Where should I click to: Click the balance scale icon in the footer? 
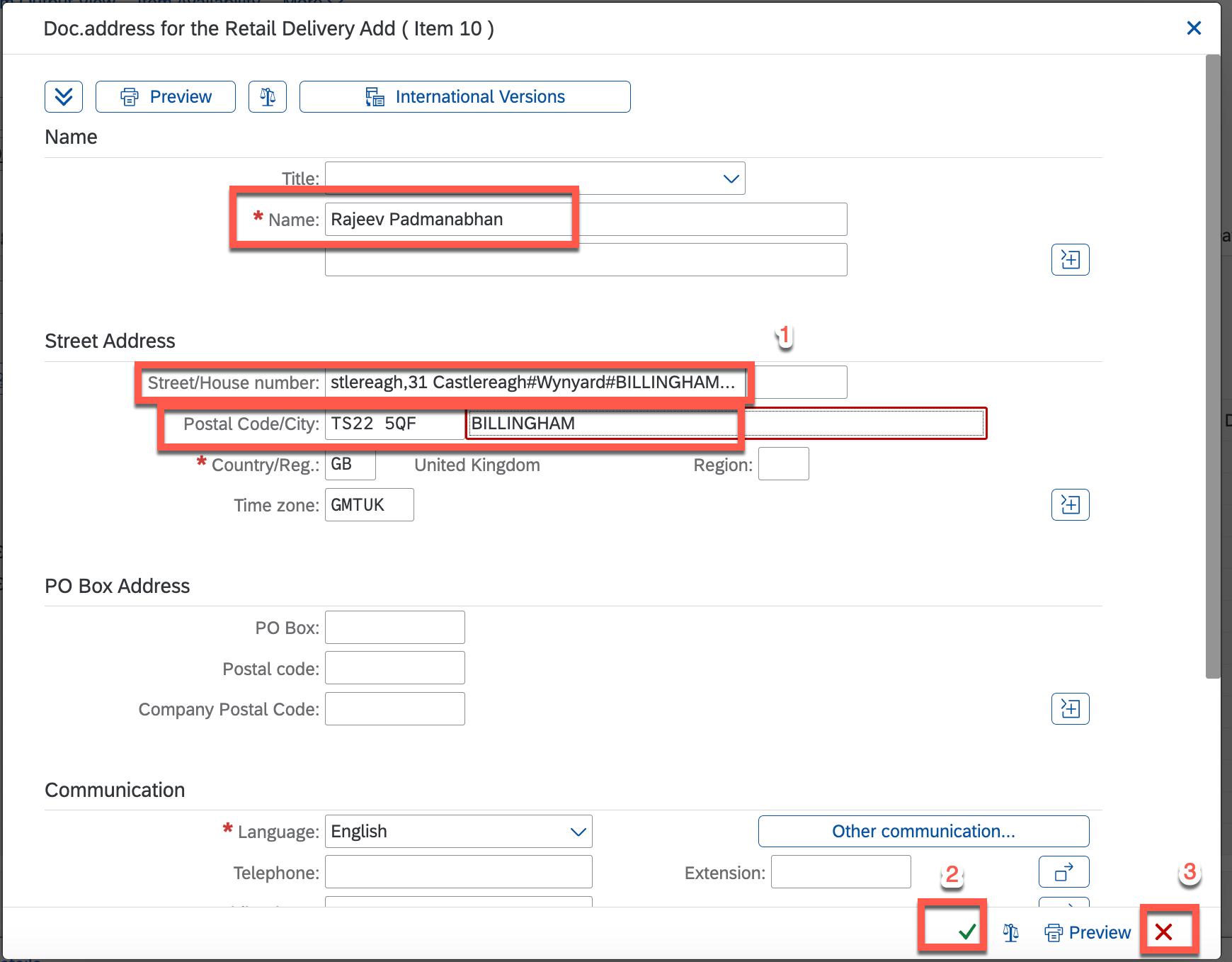[x=1011, y=933]
